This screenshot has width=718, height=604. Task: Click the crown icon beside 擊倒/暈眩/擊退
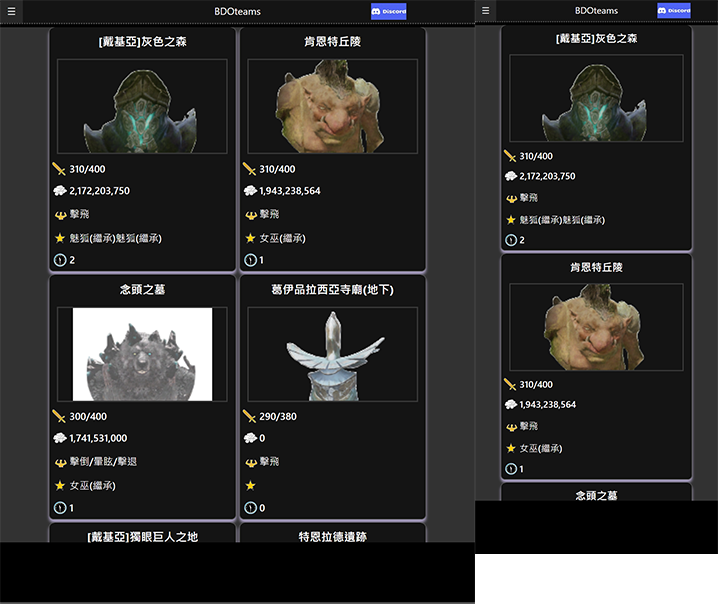point(59,462)
